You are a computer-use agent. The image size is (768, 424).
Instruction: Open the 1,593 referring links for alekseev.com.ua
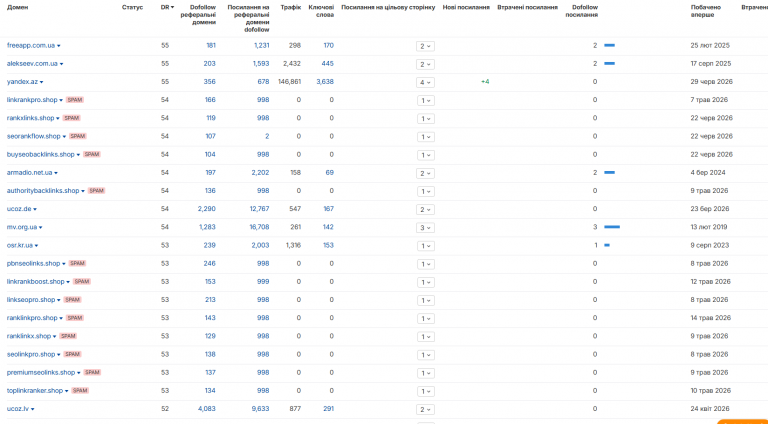[x=261, y=64]
